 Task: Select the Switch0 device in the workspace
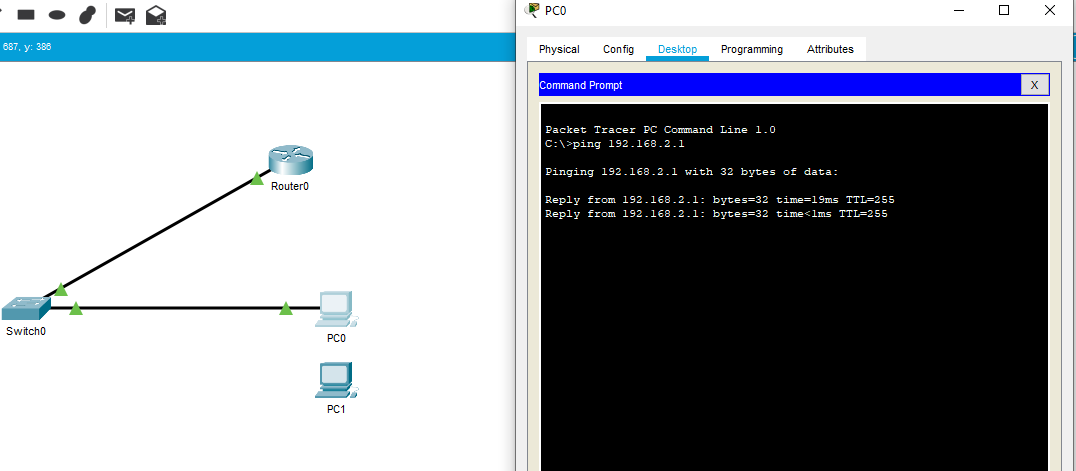click(25, 309)
